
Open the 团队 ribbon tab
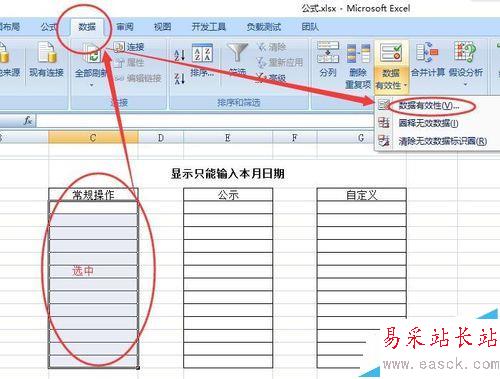point(310,27)
